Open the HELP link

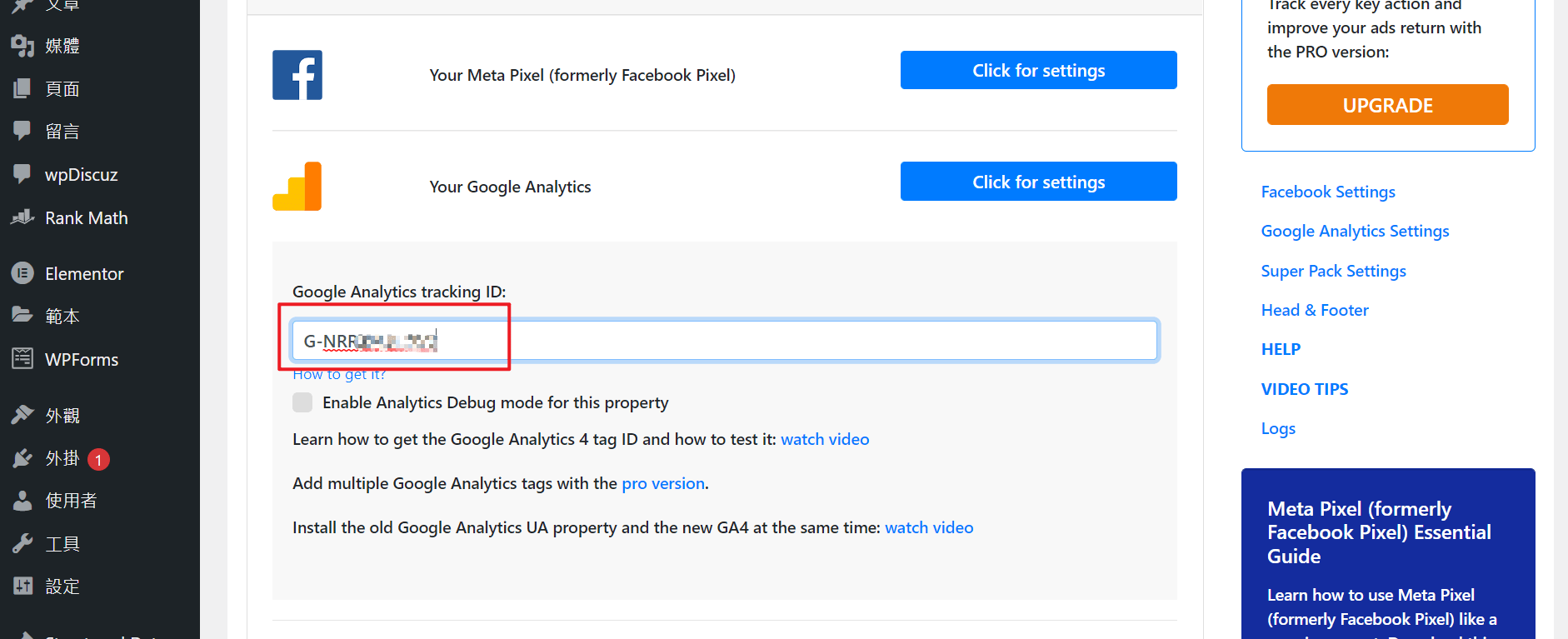(1281, 349)
